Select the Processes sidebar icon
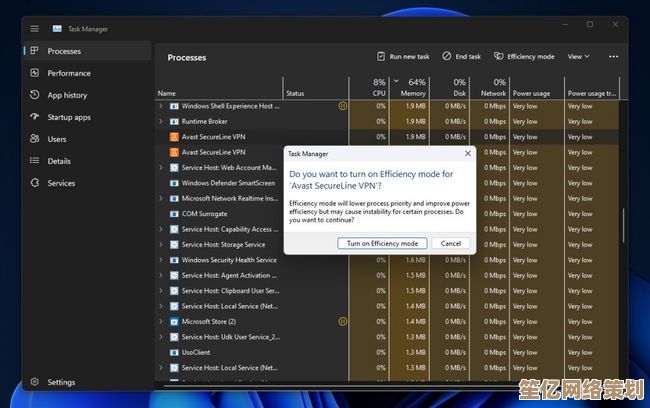Viewport: 650px width, 408px height. (x=34, y=51)
